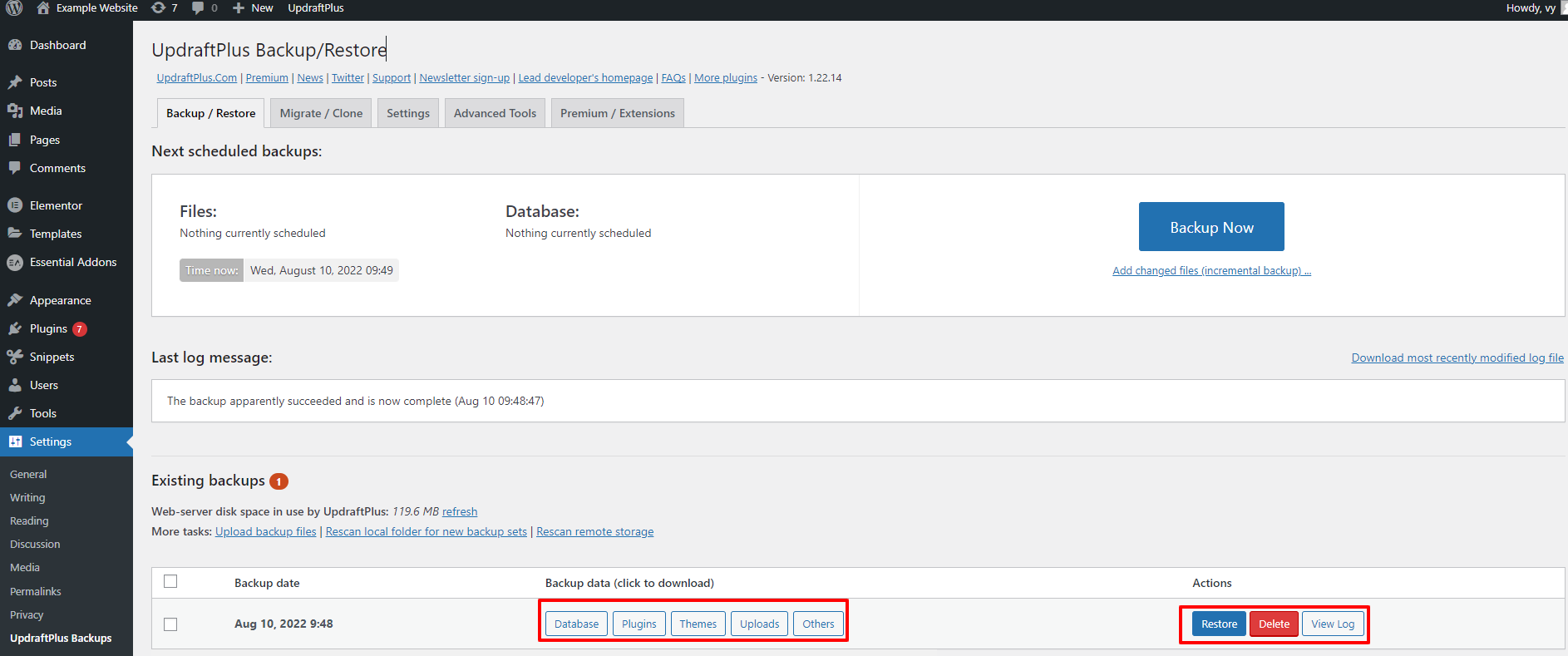Click the Backup Now button

(x=1211, y=227)
